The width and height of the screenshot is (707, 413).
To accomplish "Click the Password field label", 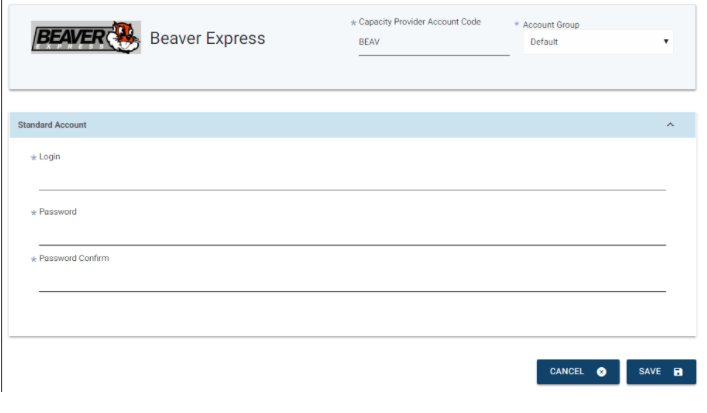I will (58, 212).
